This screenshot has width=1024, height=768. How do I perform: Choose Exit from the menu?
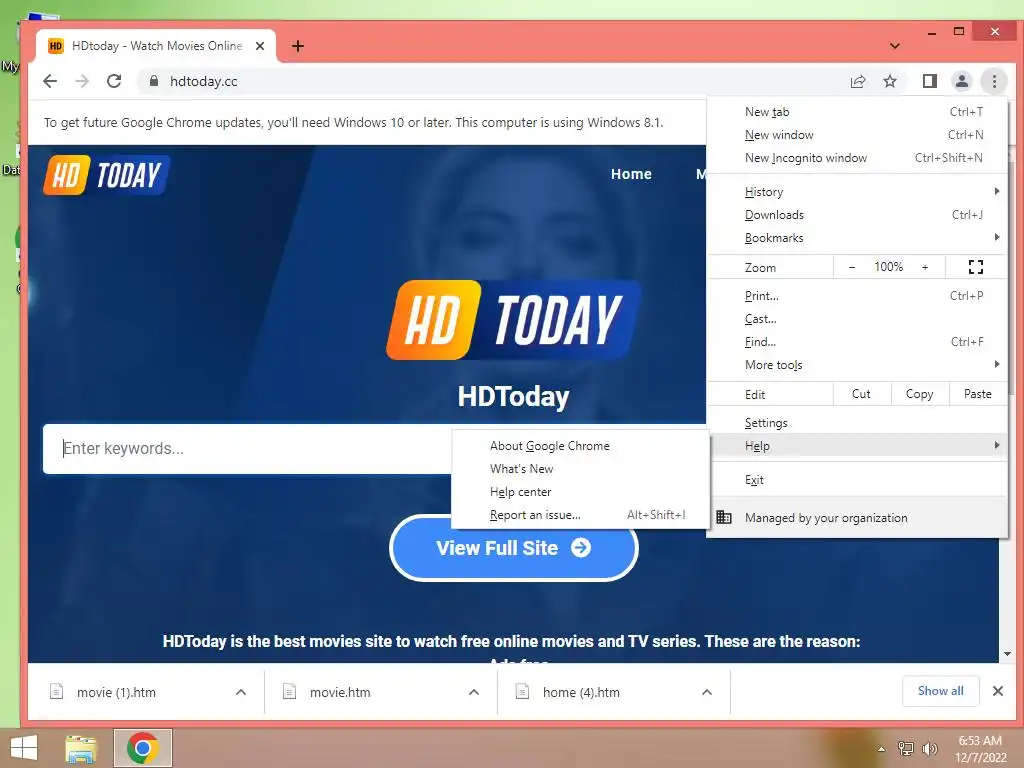coord(857,479)
